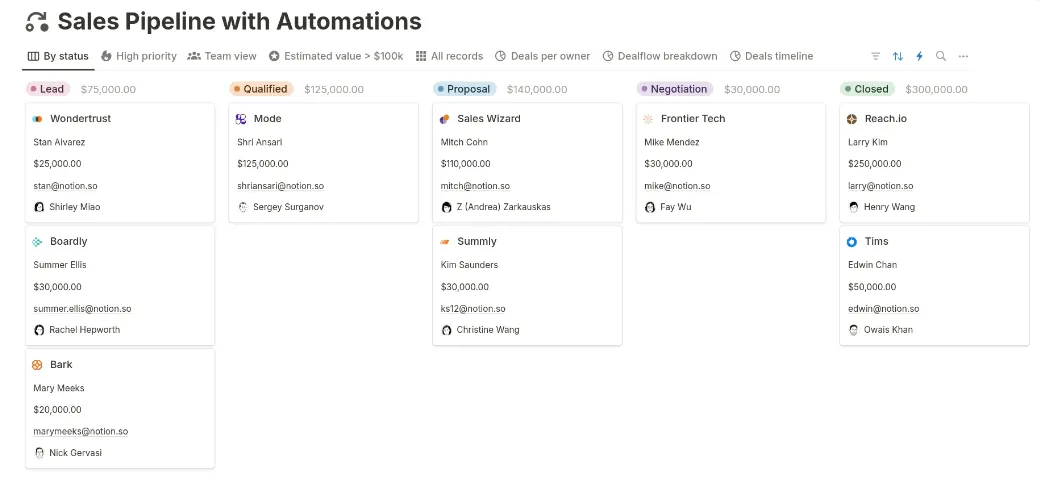
Task: Click the Closed status tag
Action: point(867,89)
